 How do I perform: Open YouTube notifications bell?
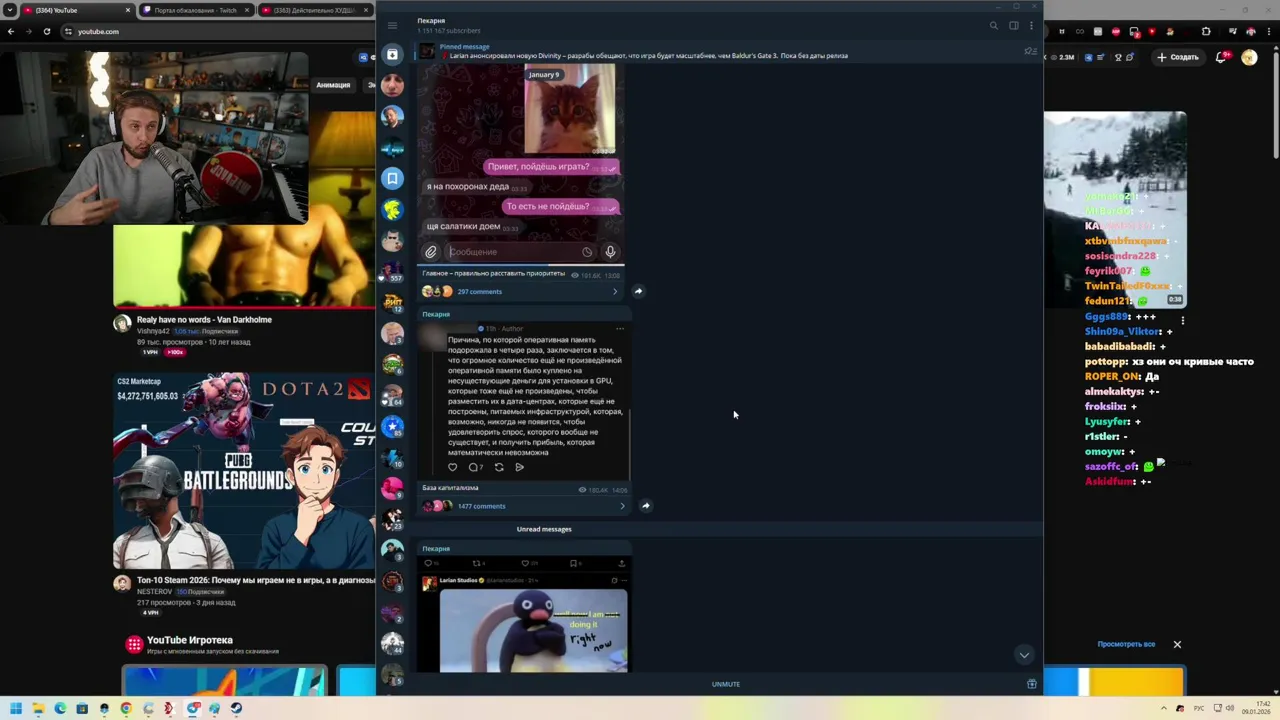[x=1221, y=57]
